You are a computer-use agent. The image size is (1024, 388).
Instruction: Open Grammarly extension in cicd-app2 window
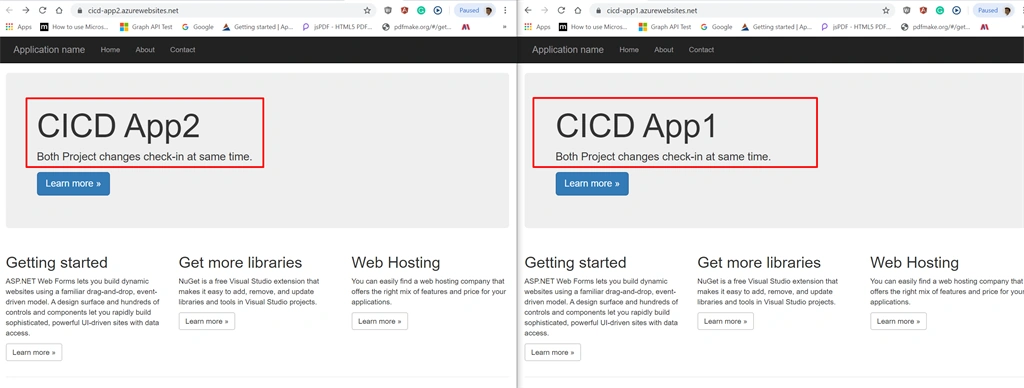421,10
